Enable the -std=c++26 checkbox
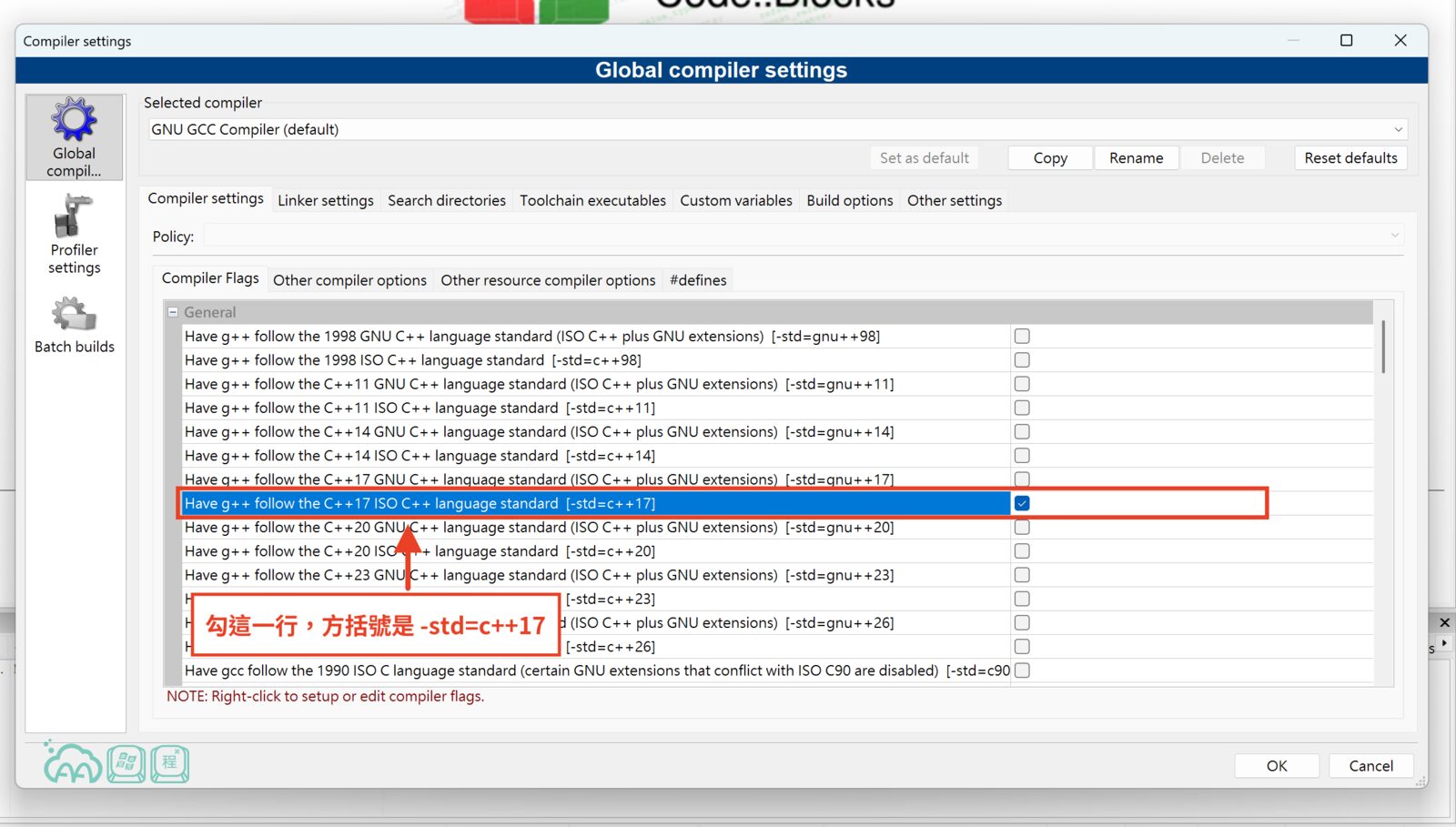1456x827 pixels. (x=1022, y=646)
